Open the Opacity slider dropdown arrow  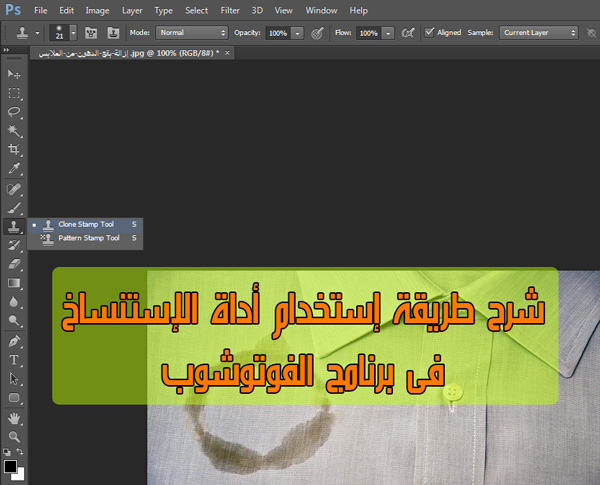(x=297, y=33)
